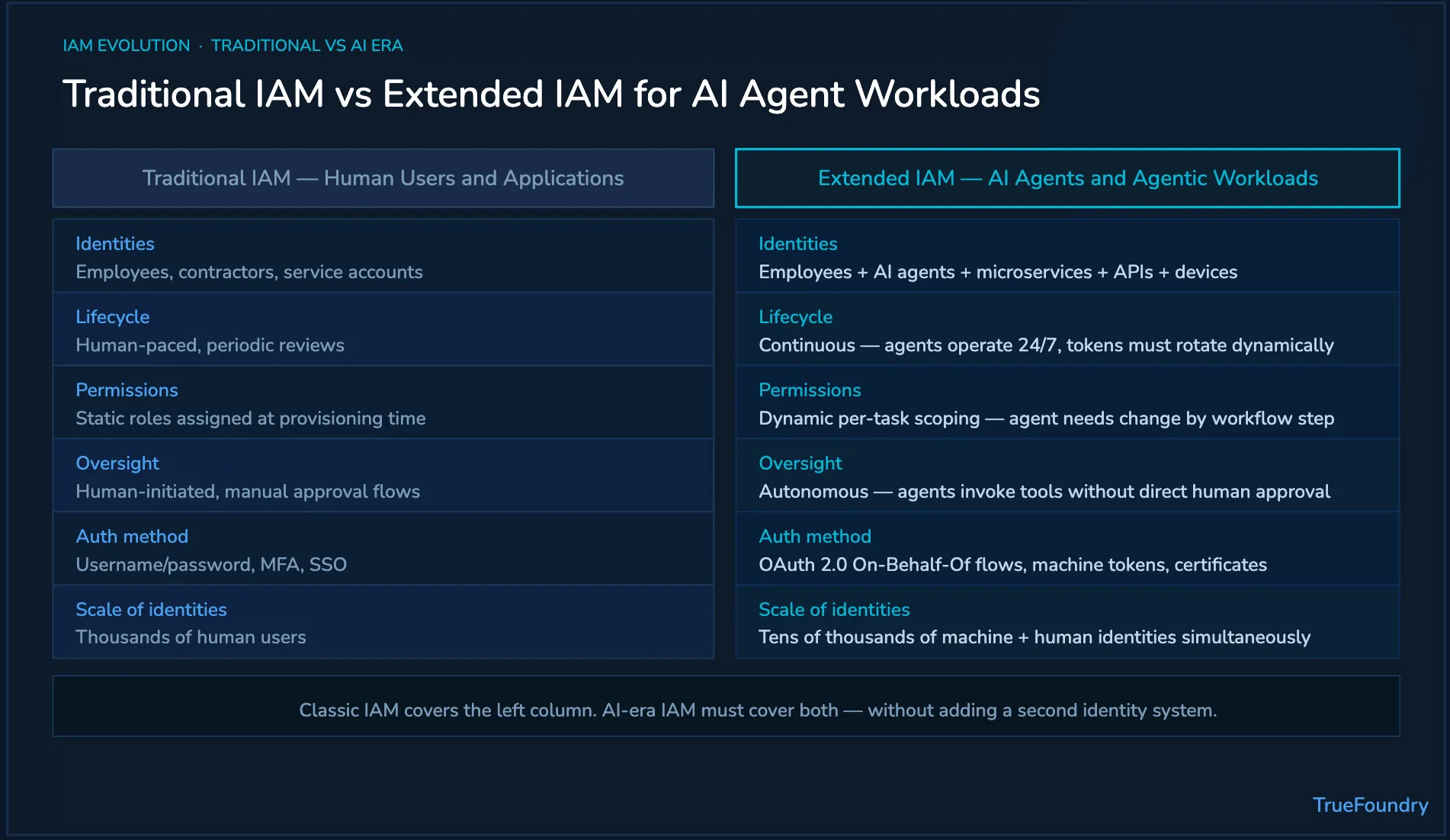Click the 'Oversight' label in Traditional column
The image size is (1450, 840).
coord(117,463)
